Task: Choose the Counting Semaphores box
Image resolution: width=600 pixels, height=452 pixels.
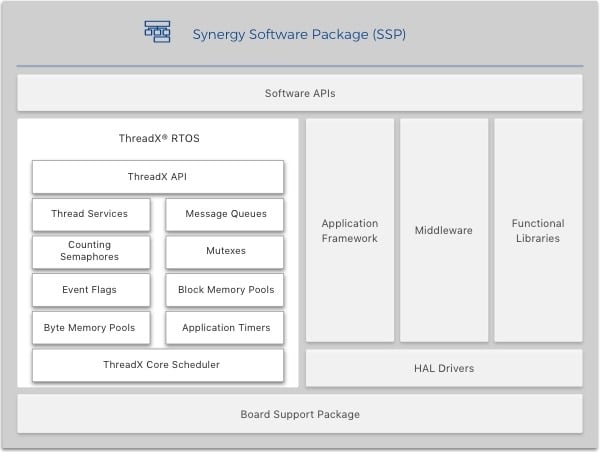Action: (x=90, y=251)
